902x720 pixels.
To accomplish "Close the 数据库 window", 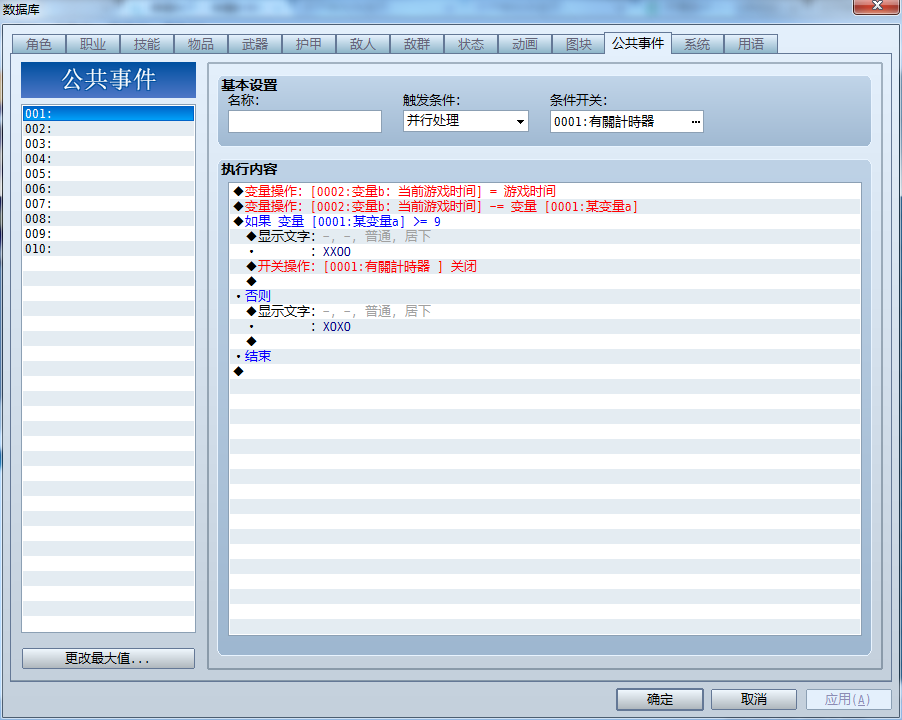I will [877, 6].
